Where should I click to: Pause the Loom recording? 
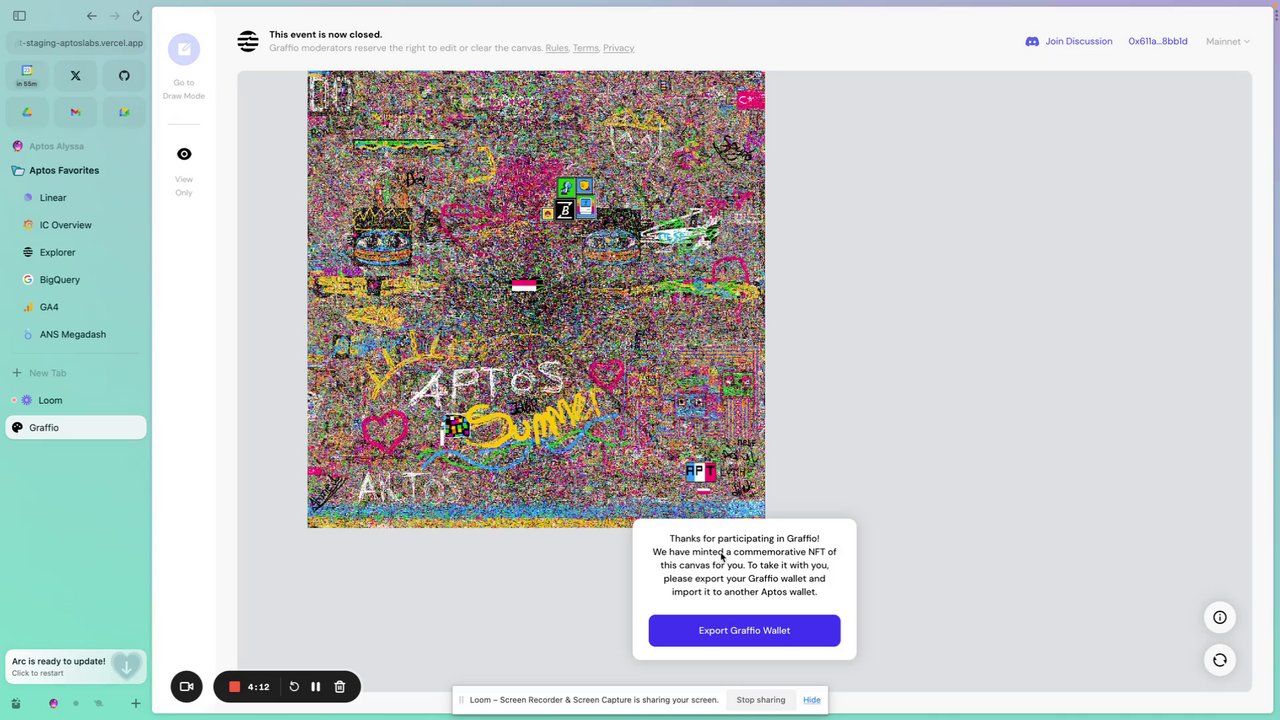tap(315, 687)
